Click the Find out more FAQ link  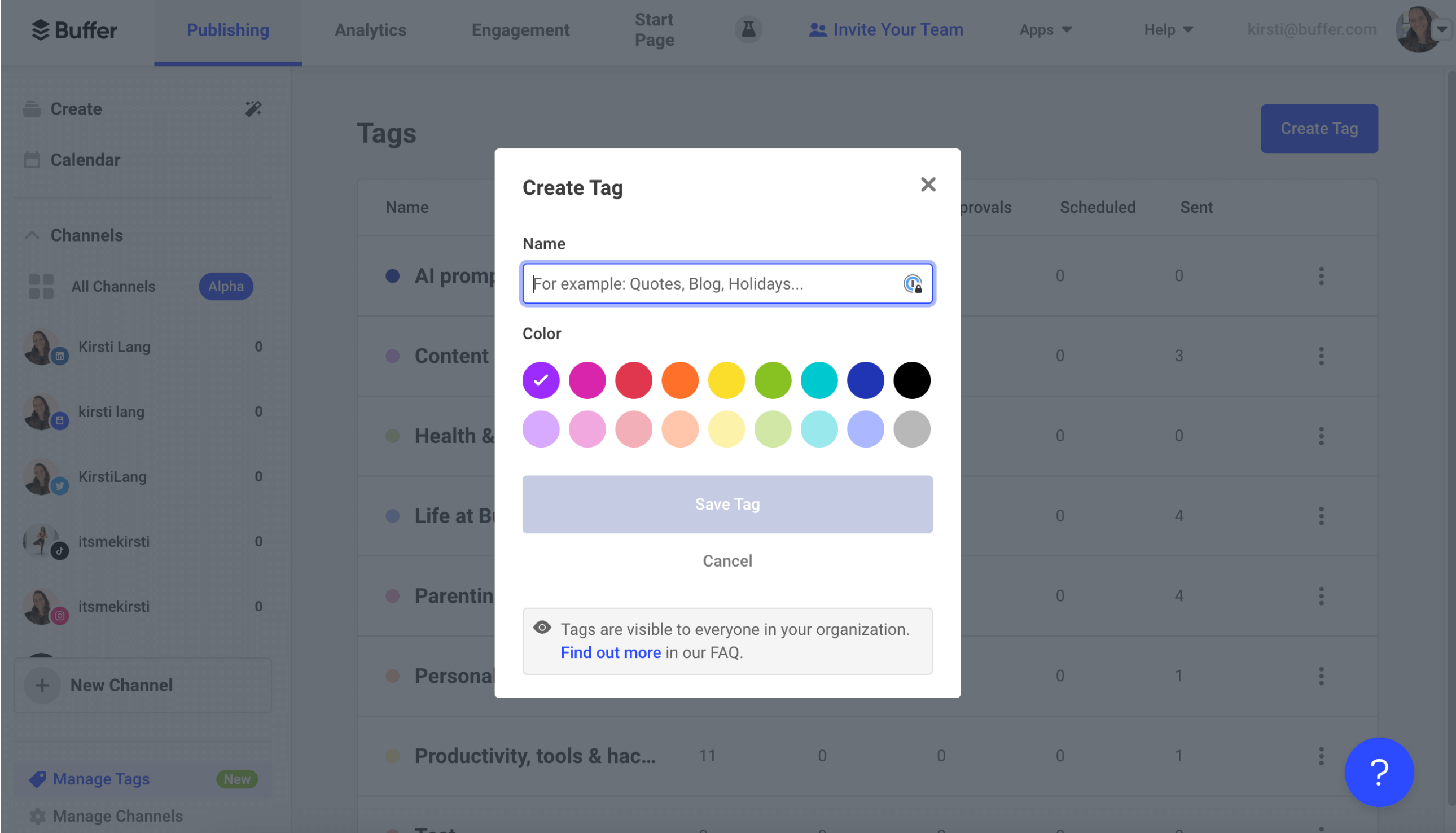click(x=610, y=653)
